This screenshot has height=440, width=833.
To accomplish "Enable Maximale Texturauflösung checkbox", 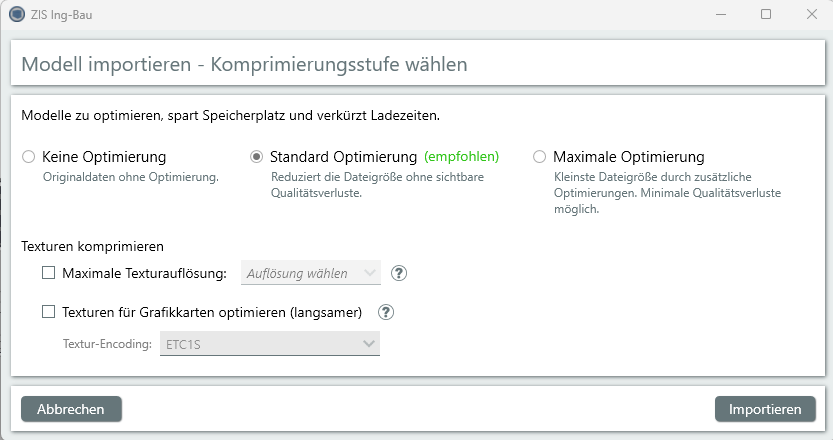I will [x=48, y=273].
